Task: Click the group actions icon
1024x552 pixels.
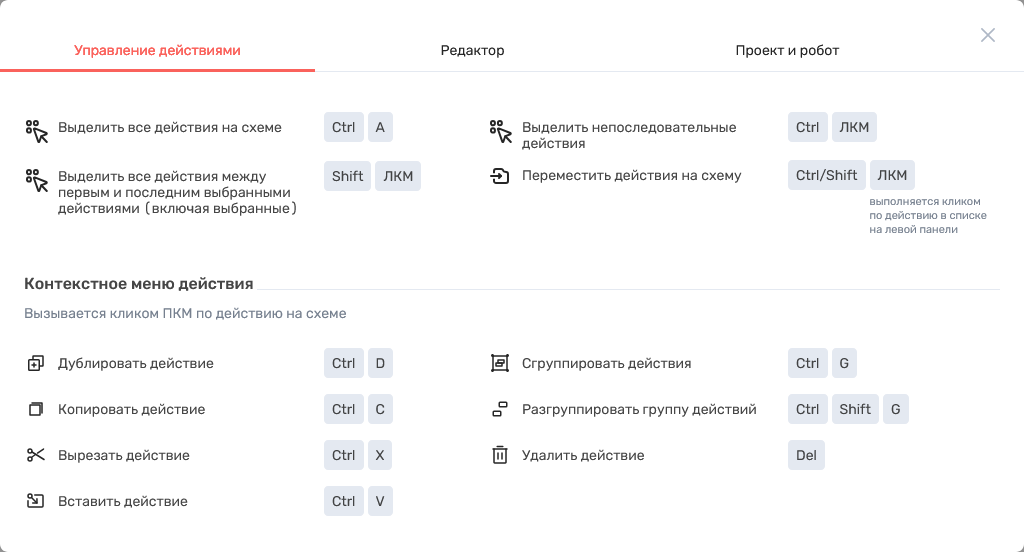Action: (500, 364)
